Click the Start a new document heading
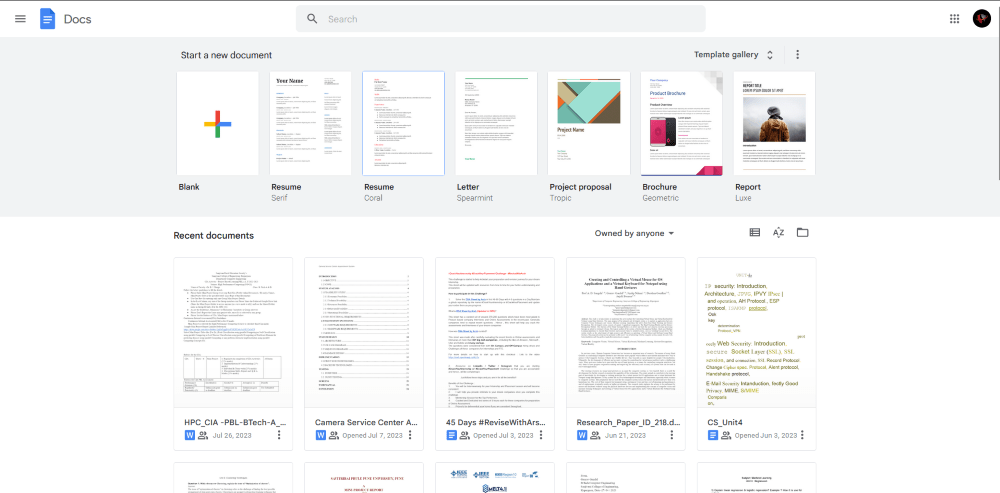This screenshot has height=493, width=1000. point(226,55)
